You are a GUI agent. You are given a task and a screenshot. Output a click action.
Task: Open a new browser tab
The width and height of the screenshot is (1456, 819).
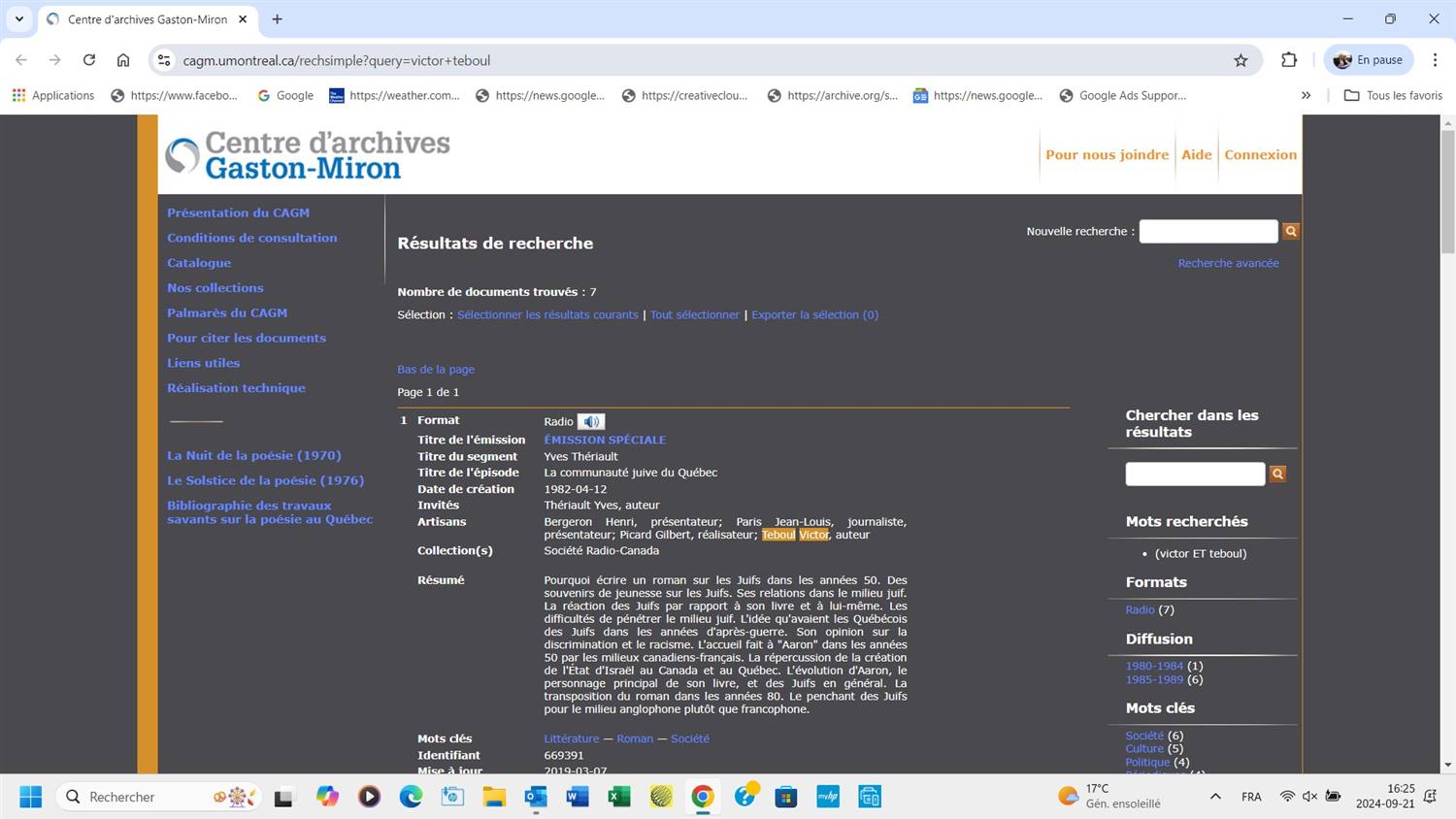point(278,19)
